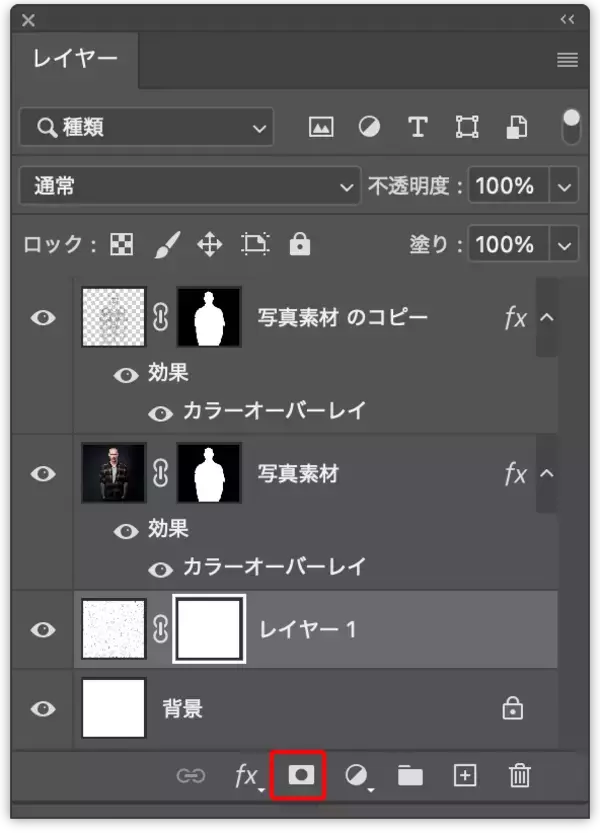Delete layer with trash icon
600x833 pixels.
pyautogui.click(x=519, y=776)
